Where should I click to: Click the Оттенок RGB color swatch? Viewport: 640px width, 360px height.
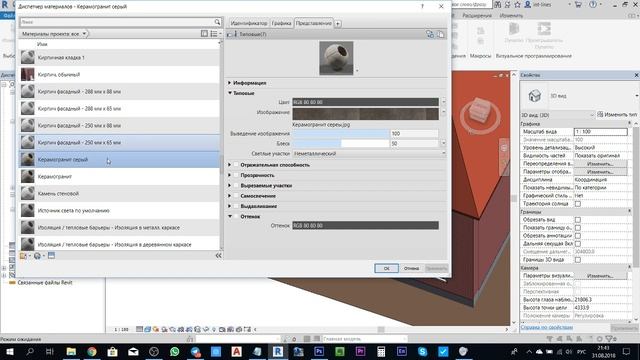coord(365,225)
